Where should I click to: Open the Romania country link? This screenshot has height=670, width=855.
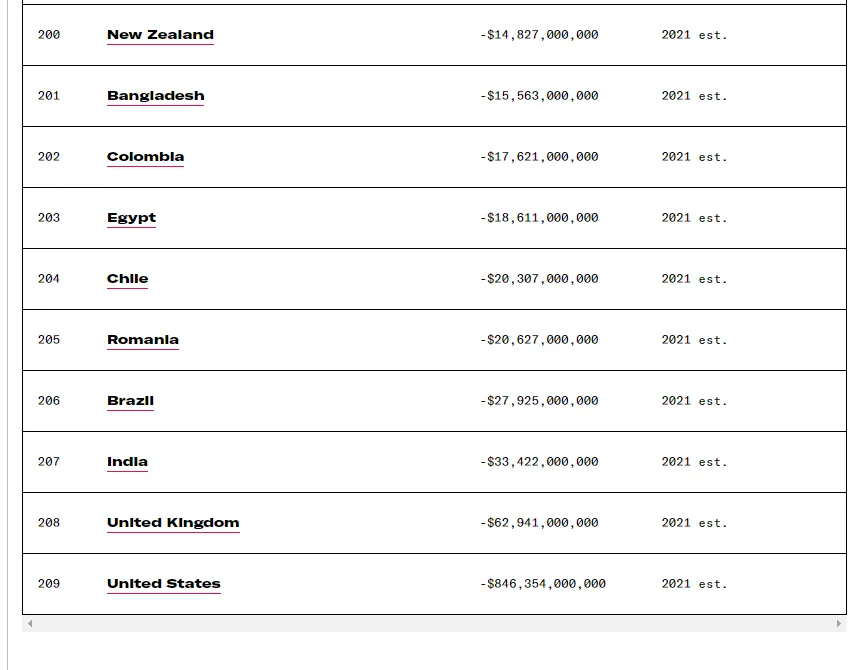pos(142,340)
